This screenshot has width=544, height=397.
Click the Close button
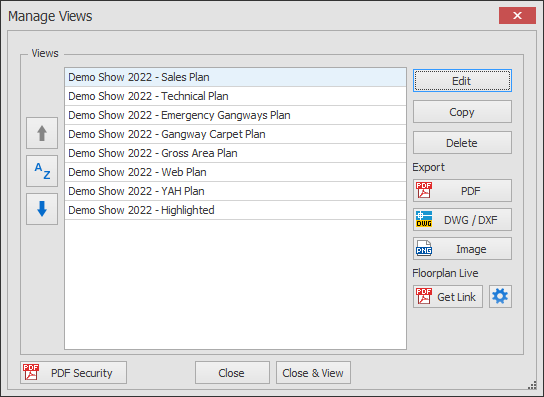[232, 372]
